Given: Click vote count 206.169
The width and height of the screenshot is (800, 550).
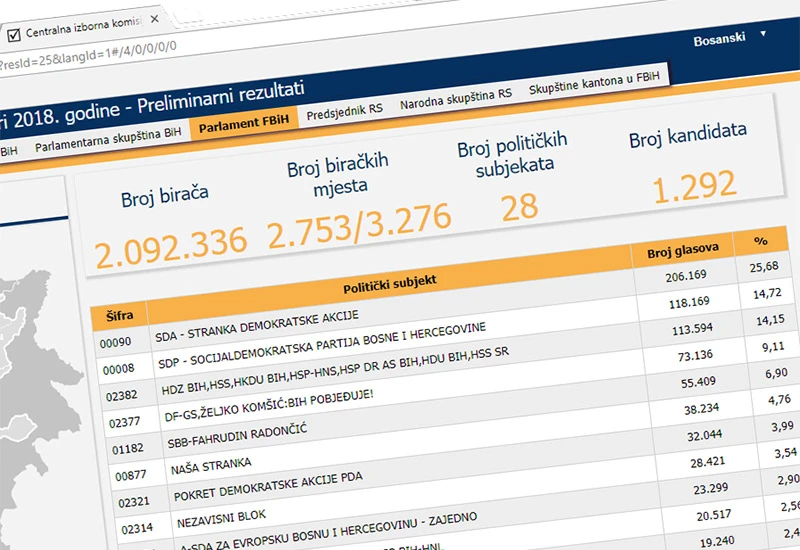Looking at the screenshot, I should click(x=686, y=276).
